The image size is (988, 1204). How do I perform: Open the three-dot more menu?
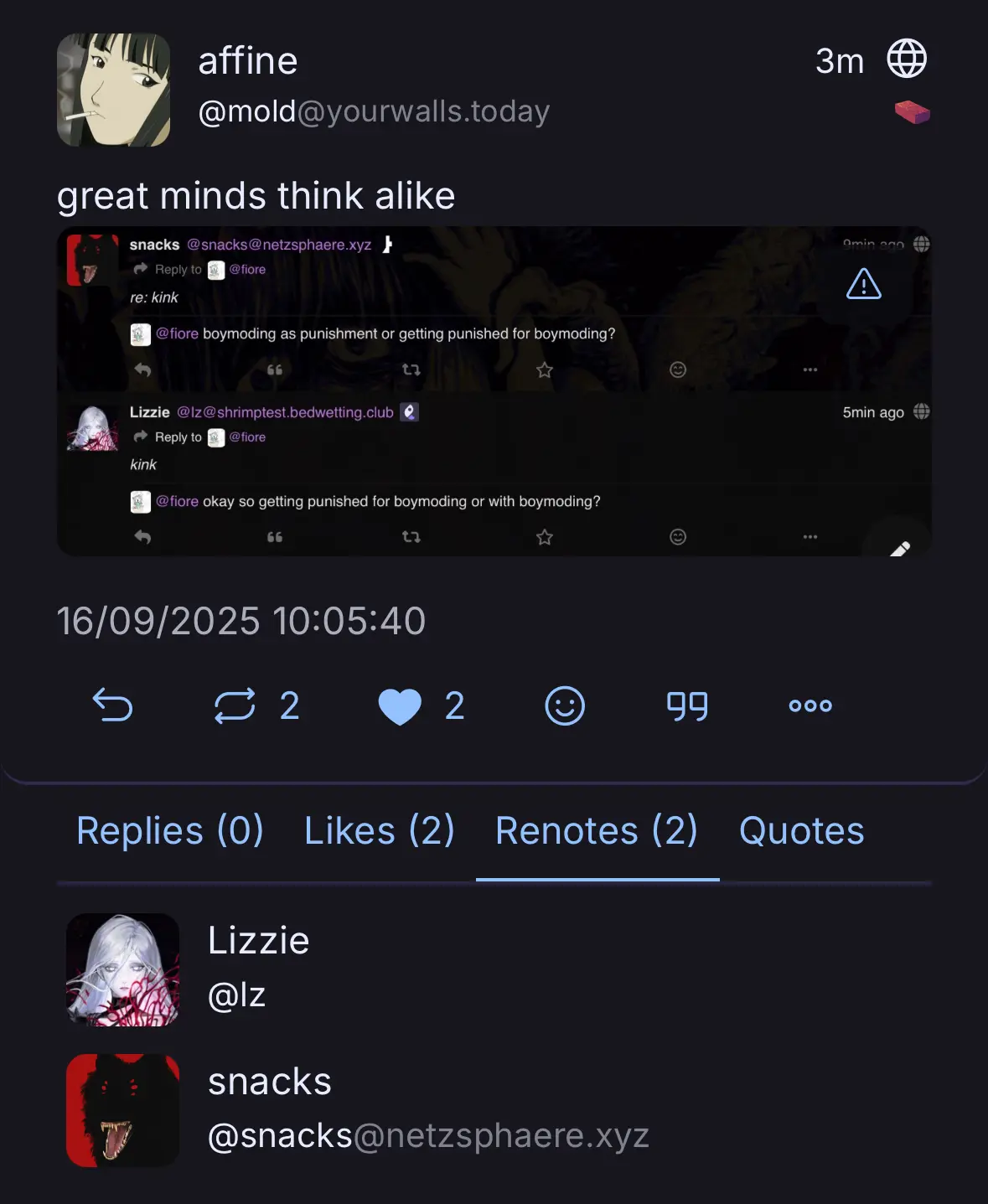click(810, 705)
